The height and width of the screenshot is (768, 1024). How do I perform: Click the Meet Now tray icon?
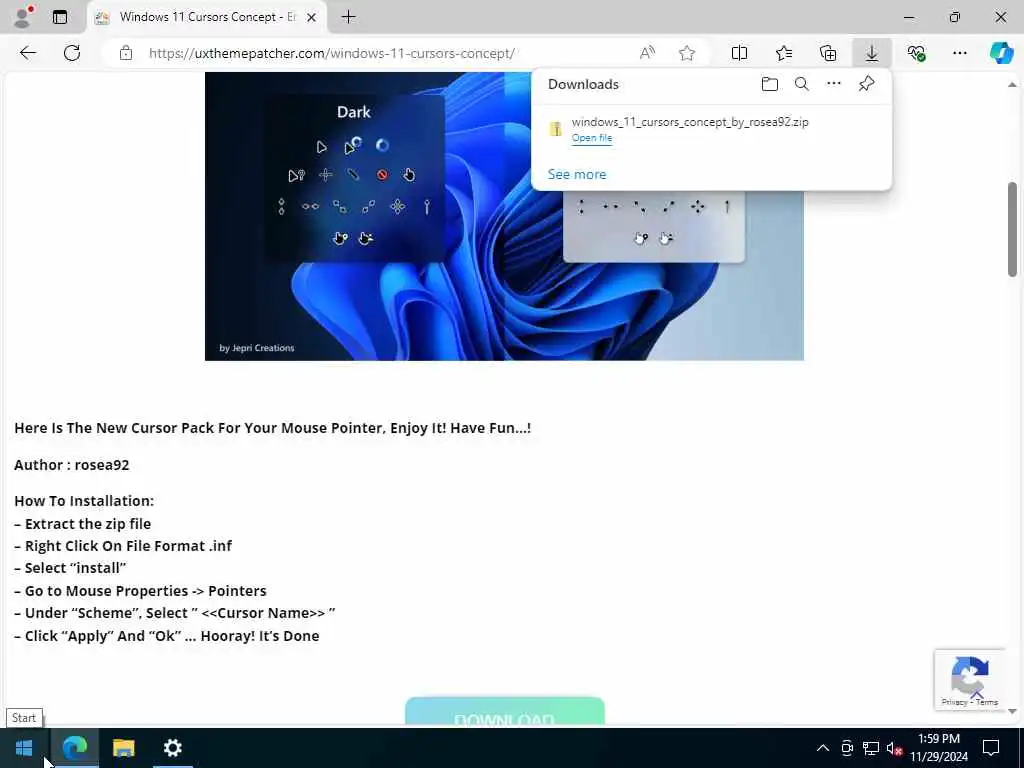coord(847,748)
